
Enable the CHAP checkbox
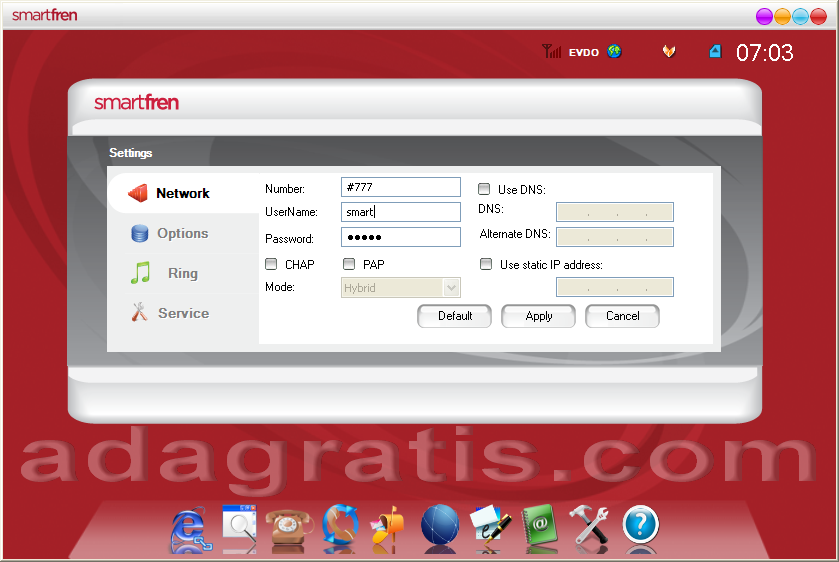point(271,264)
